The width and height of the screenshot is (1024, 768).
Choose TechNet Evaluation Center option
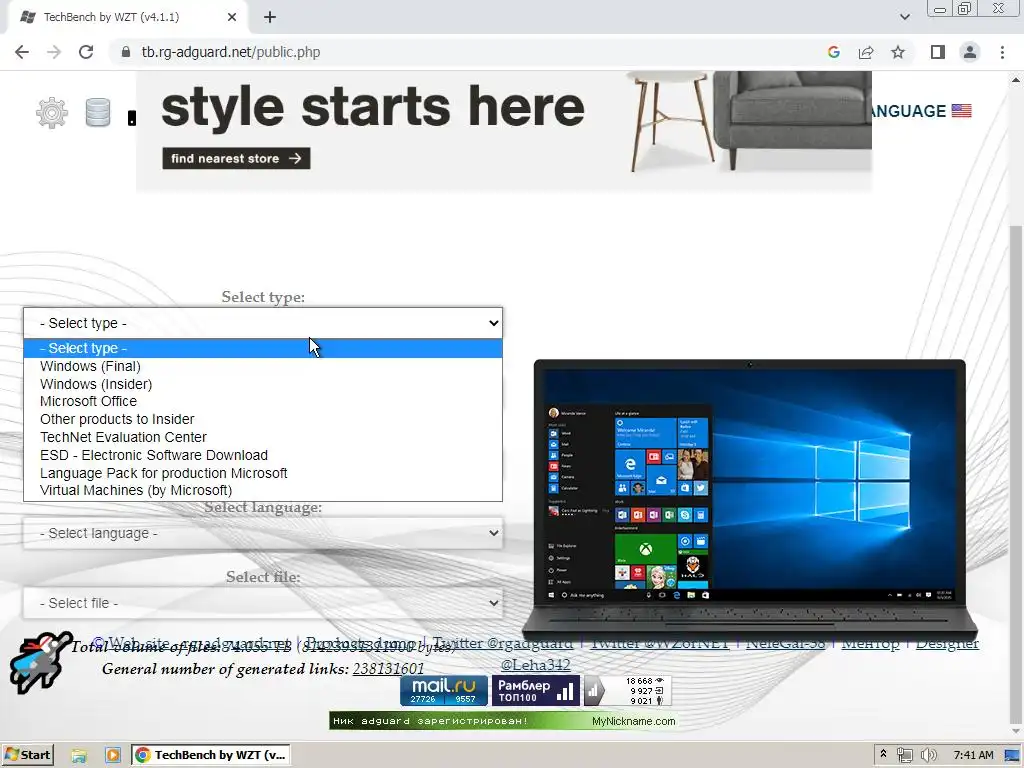263,438
